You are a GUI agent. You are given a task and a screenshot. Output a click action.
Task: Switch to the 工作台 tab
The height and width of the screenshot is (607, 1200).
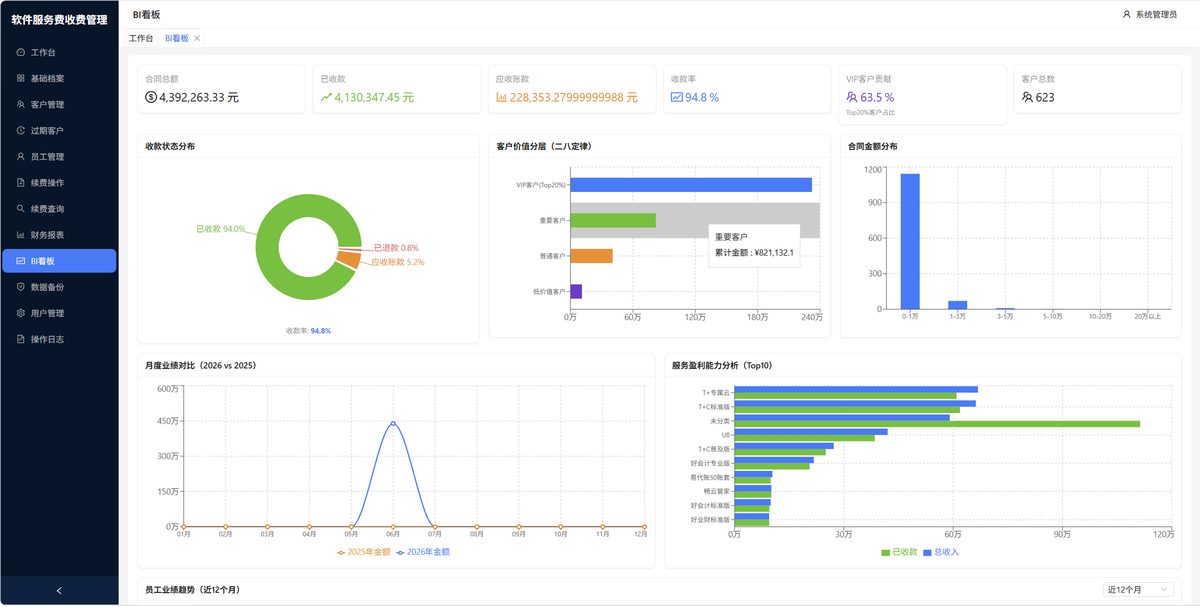tap(141, 38)
